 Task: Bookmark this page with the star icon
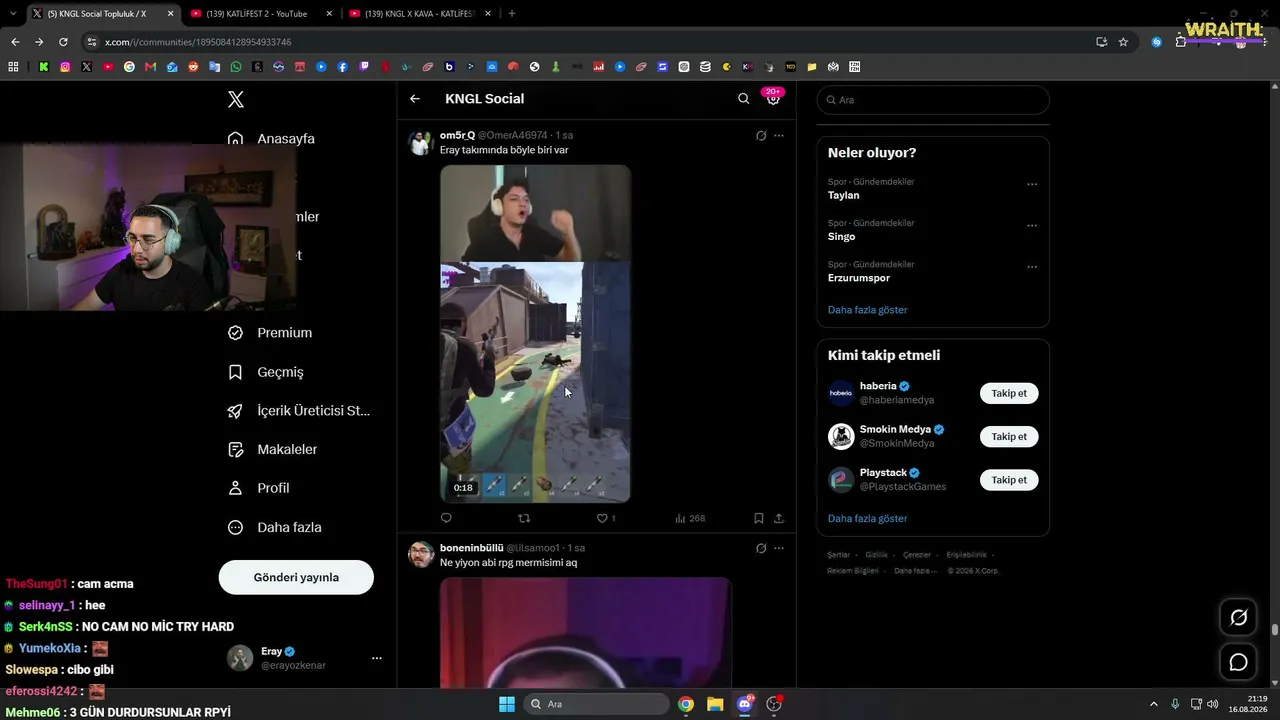click(x=1123, y=42)
